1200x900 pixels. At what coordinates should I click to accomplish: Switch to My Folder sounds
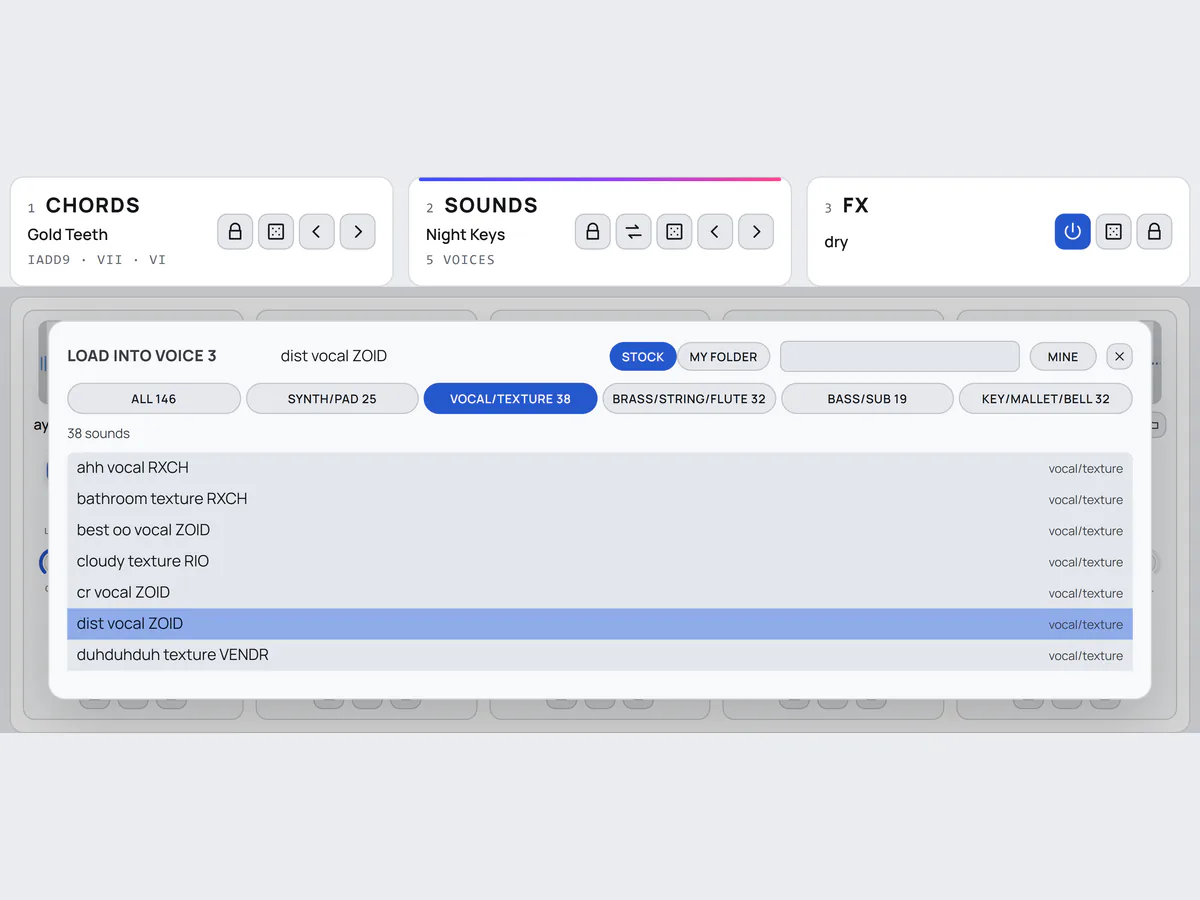tap(724, 357)
